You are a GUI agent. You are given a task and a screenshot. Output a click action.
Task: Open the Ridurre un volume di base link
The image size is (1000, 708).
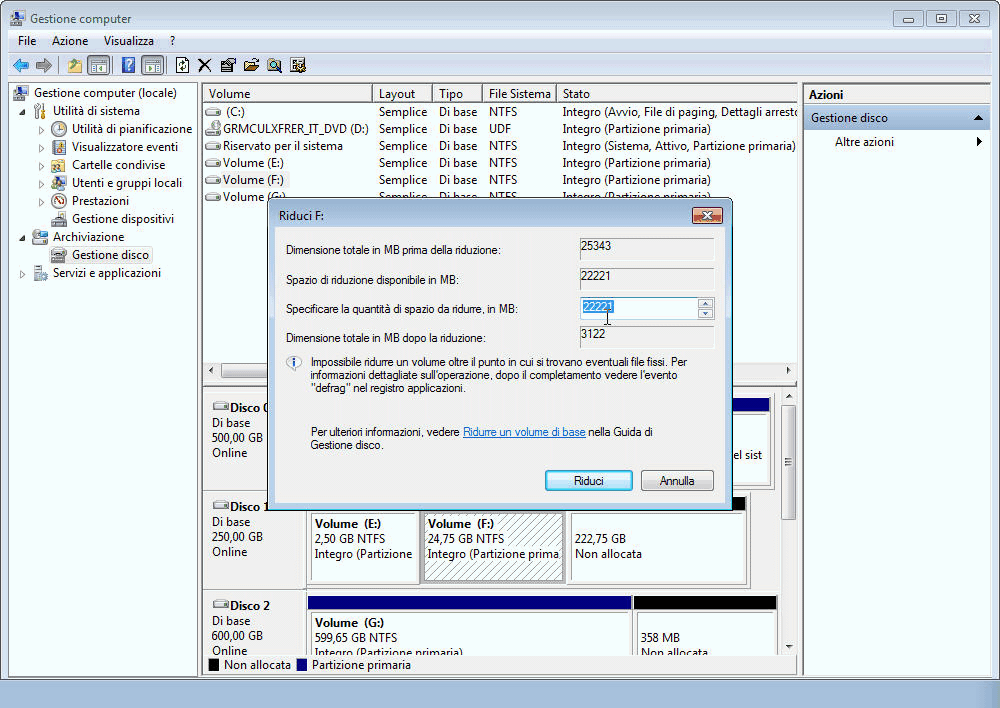[524, 432]
